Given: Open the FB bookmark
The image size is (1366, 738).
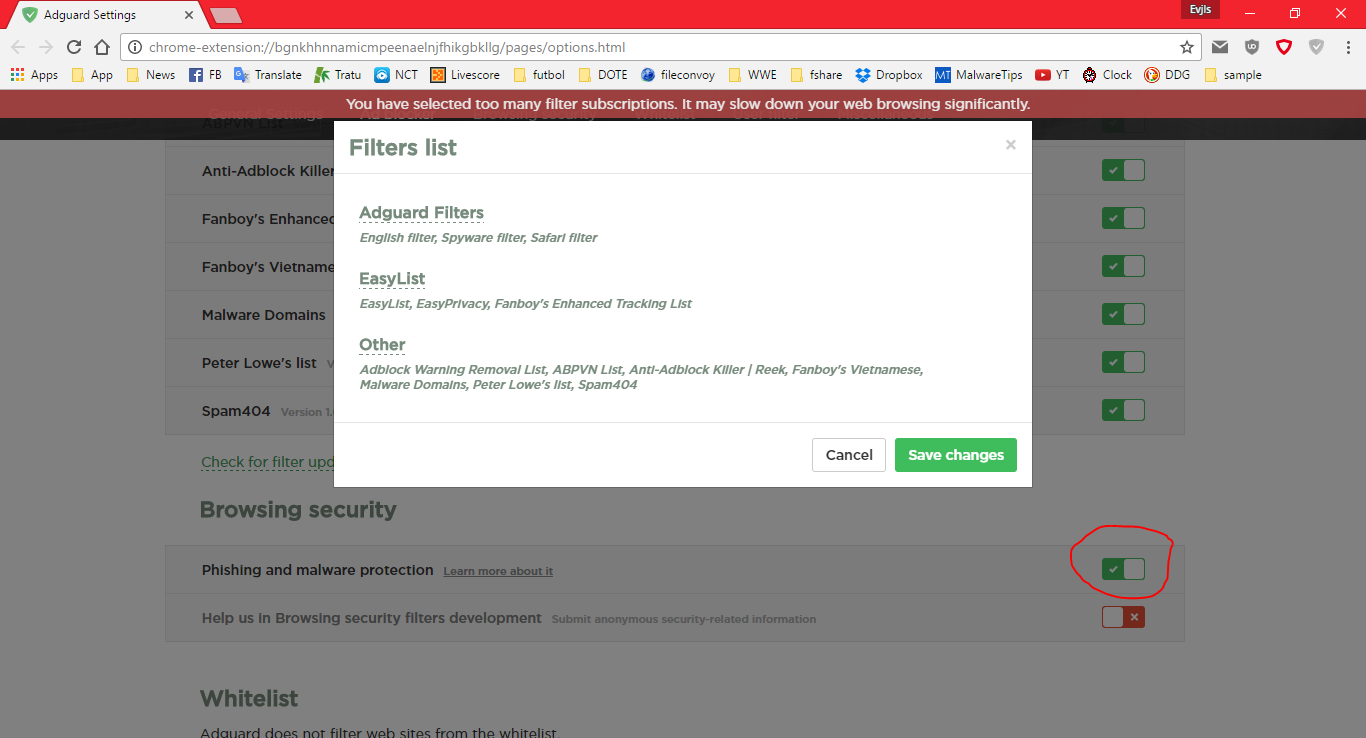Looking at the screenshot, I should coord(205,75).
